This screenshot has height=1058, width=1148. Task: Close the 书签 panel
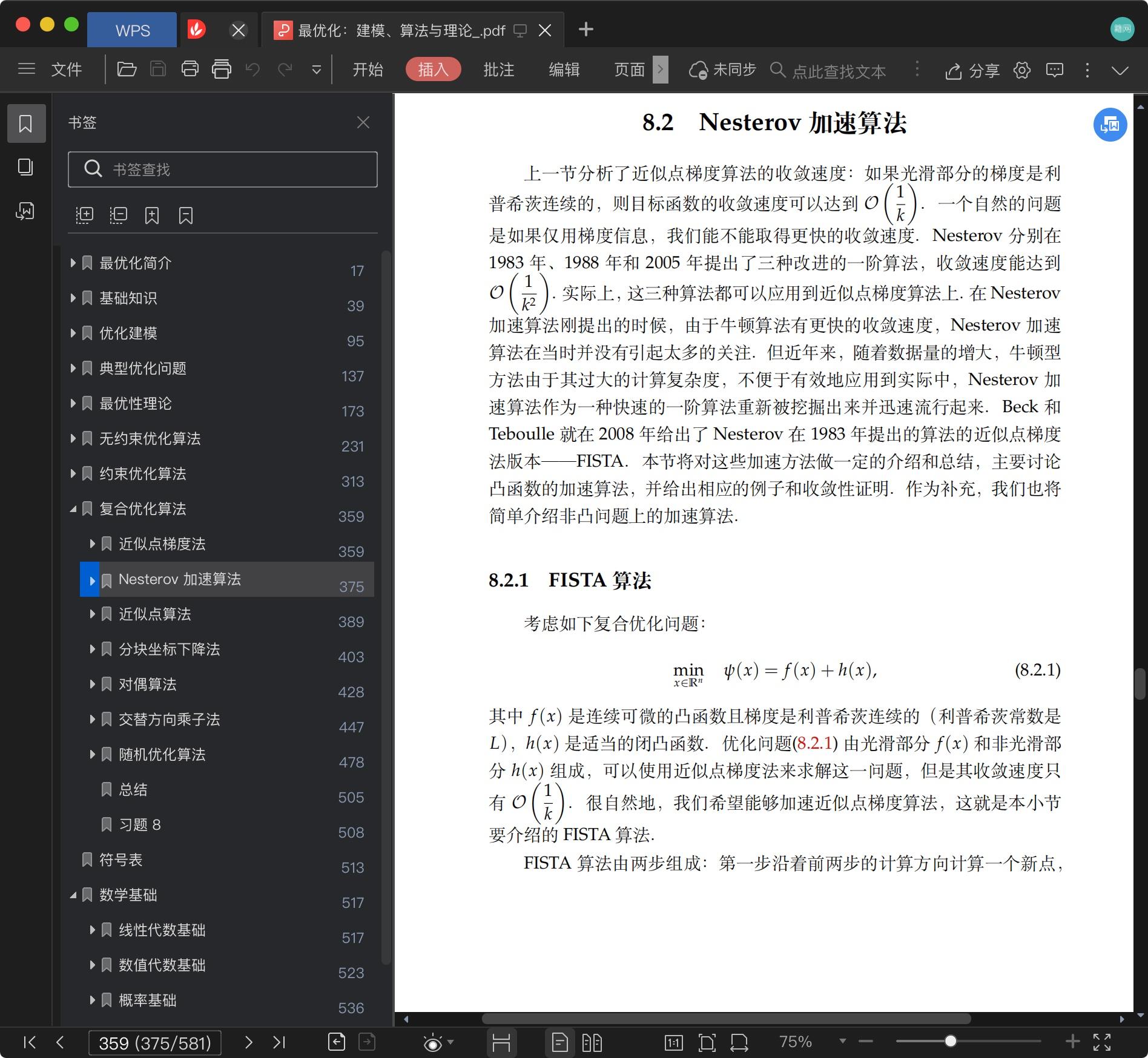[363, 122]
